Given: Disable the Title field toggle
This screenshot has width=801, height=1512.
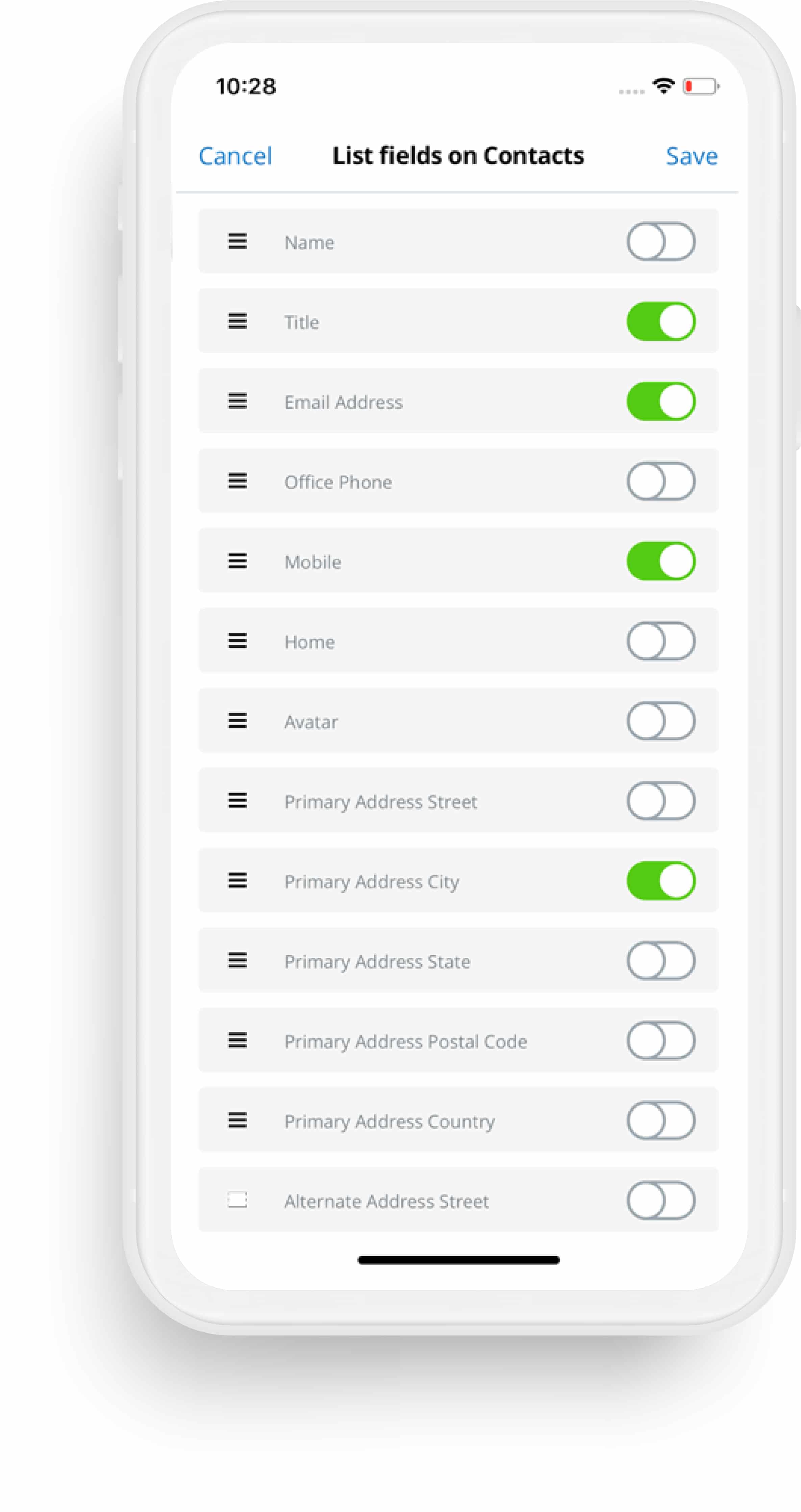Looking at the screenshot, I should click(x=661, y=321).
